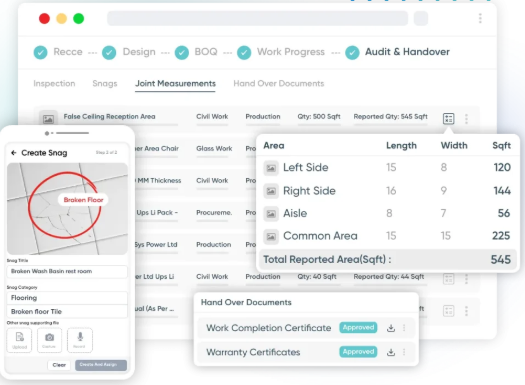Click the Left Side area row label
This screenshot has width=525, height=385.
coord(306,167)
